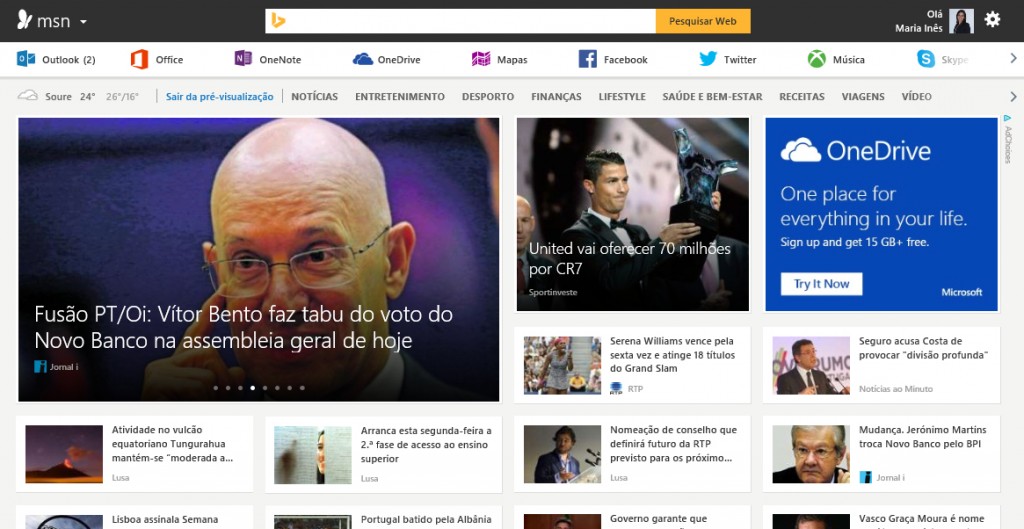1024x529 pixels.
Task: Open the DESPORTO section
Action: click(x=488, y=97)
